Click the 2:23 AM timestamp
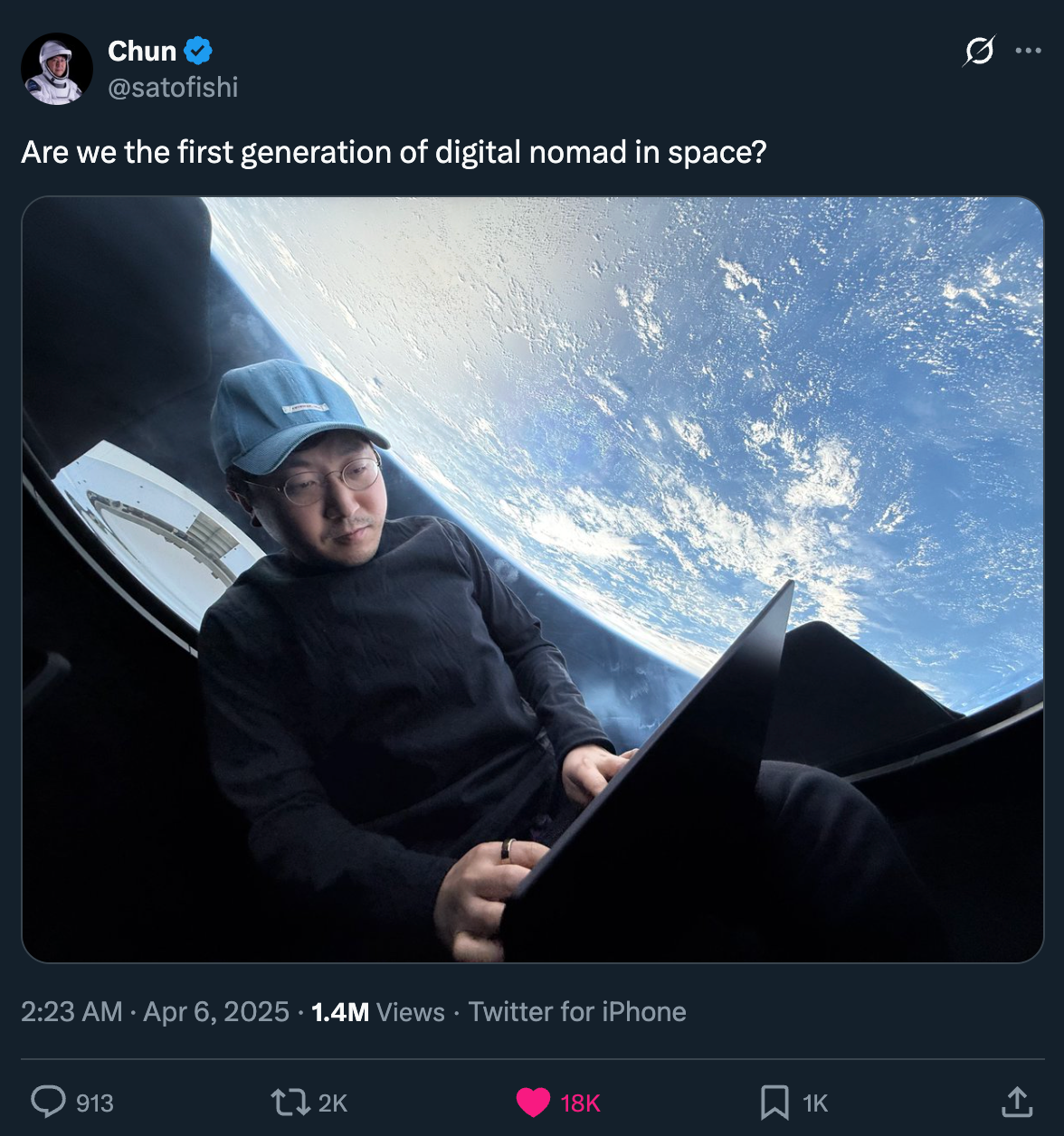The height and width of the screenshot is (1136, 1064). [71, 1011]
